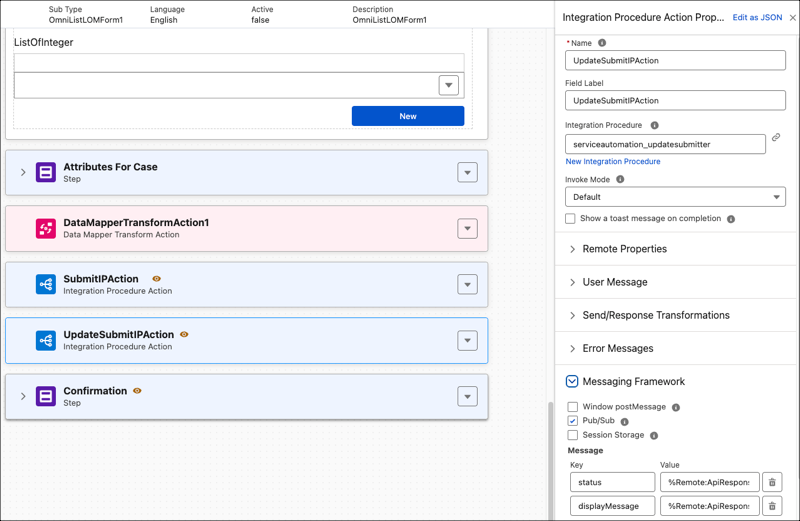
Task: Click the UpdateSubmitIPAction integration procedure icon
Action: (x=45, y=340)
